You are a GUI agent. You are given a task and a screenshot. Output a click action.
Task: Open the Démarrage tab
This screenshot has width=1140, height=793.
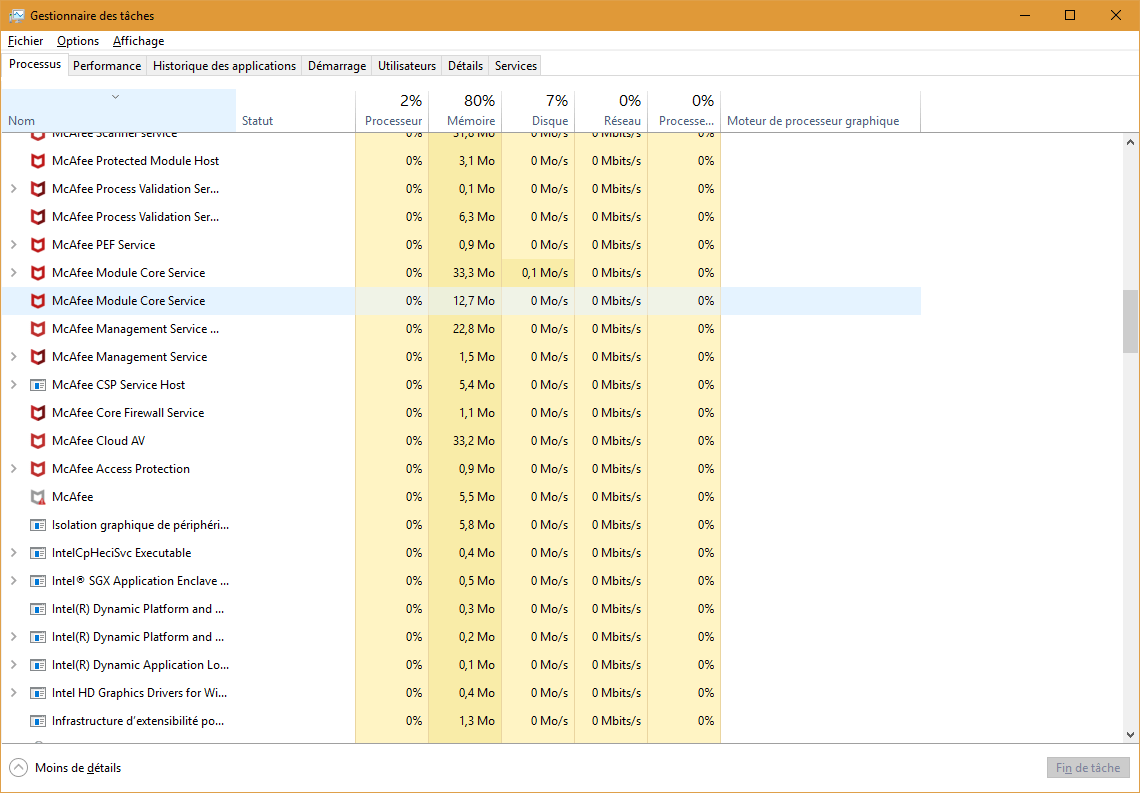pos(336,66)
